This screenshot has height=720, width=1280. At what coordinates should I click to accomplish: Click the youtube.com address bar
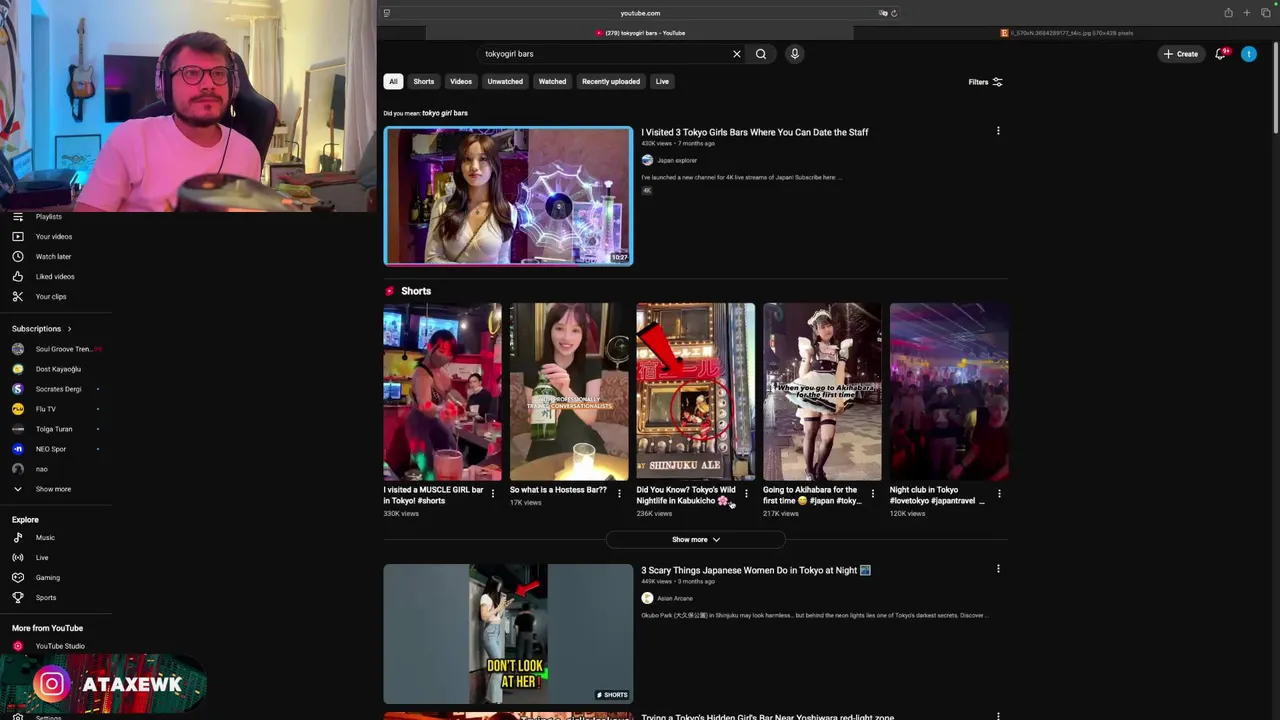click(x=640, y=13)
